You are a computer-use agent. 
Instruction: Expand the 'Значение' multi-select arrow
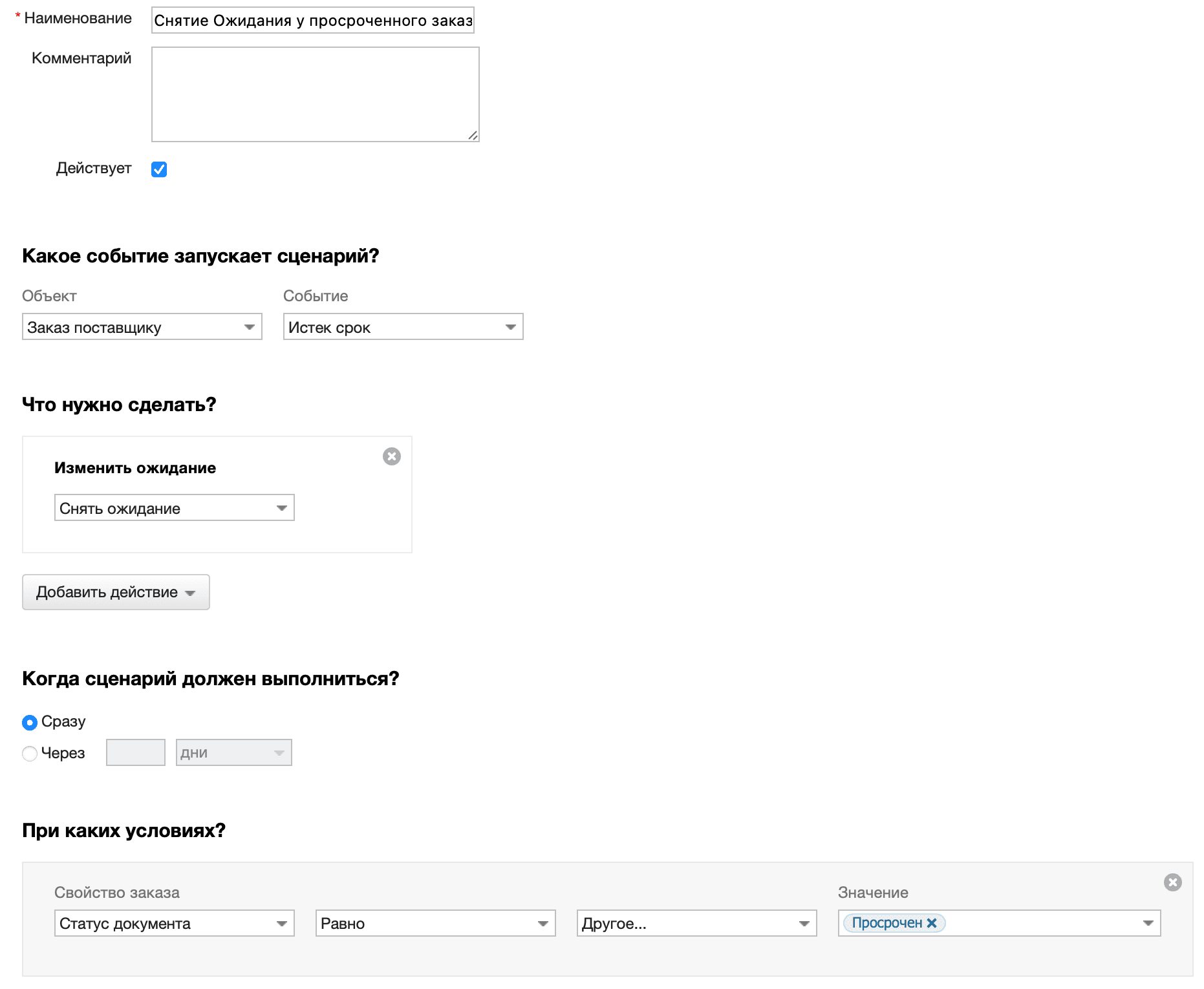point(1148,923)
